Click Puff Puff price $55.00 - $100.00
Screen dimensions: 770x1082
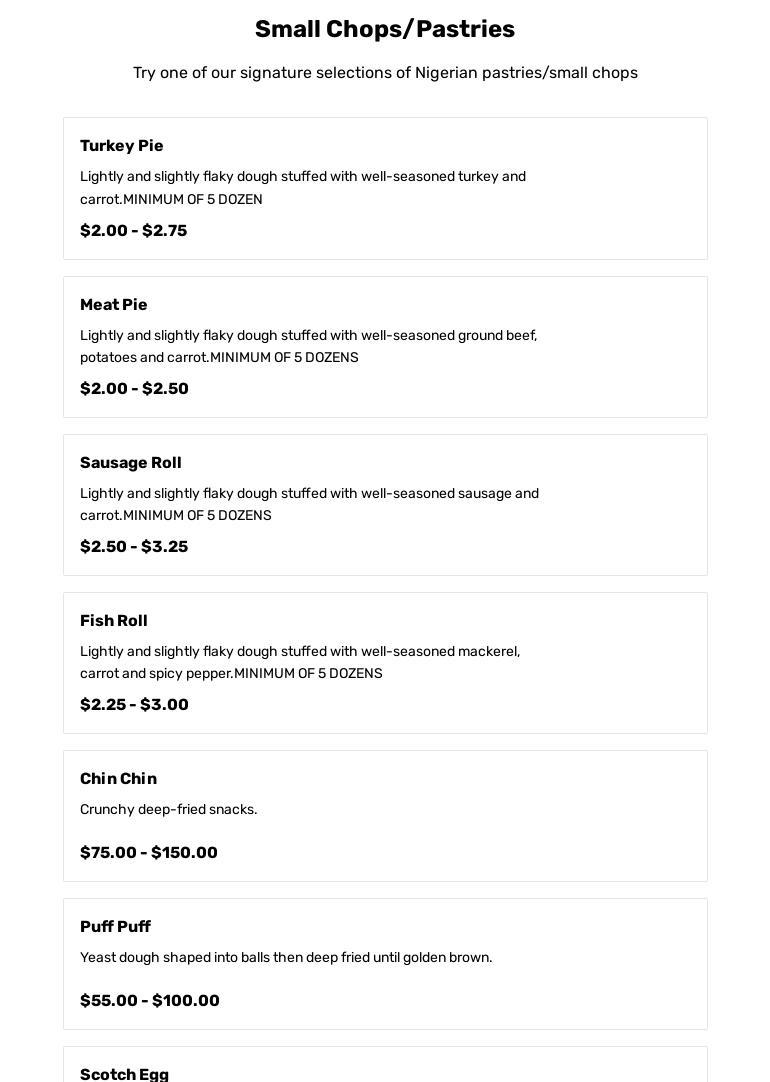coord(150,1001)
